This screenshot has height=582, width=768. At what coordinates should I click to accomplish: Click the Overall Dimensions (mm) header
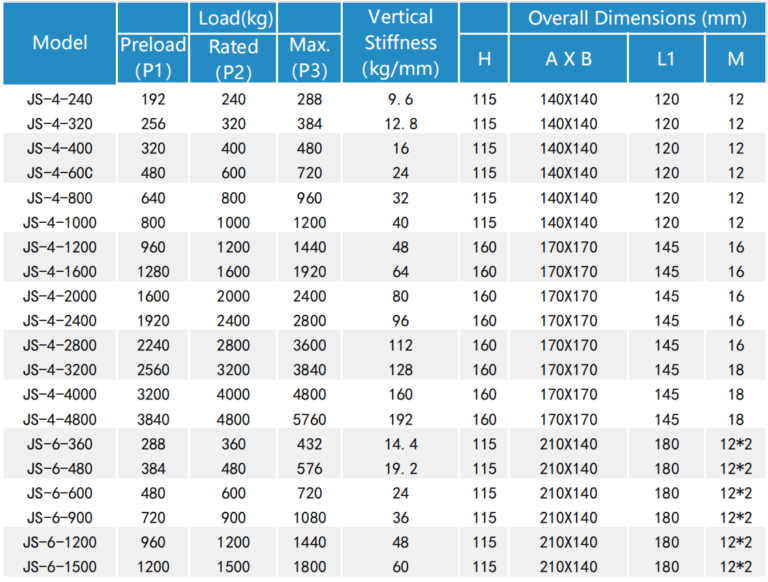click(x=637, y=18)
